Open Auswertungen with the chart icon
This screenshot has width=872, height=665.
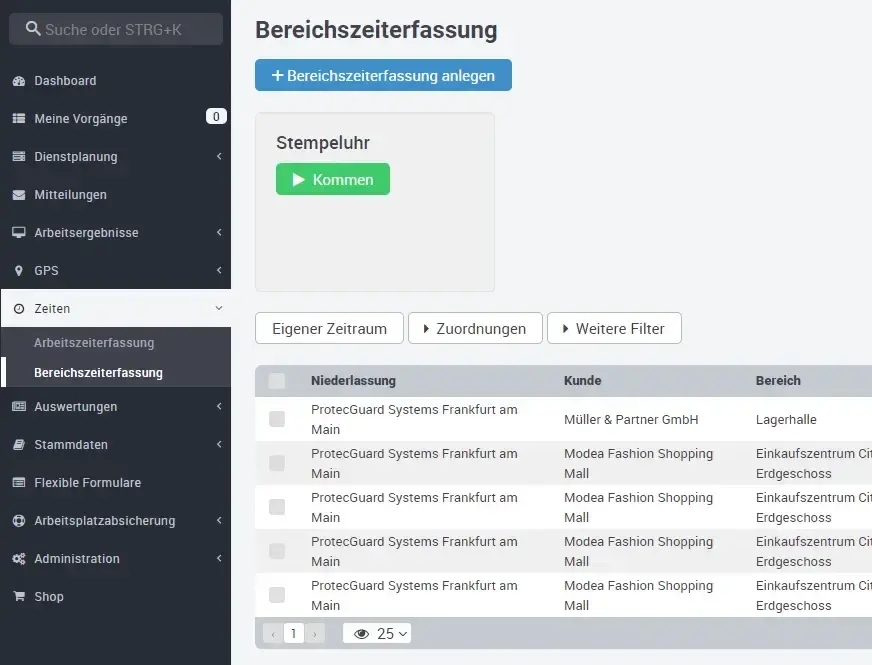(x=18, y=407)
